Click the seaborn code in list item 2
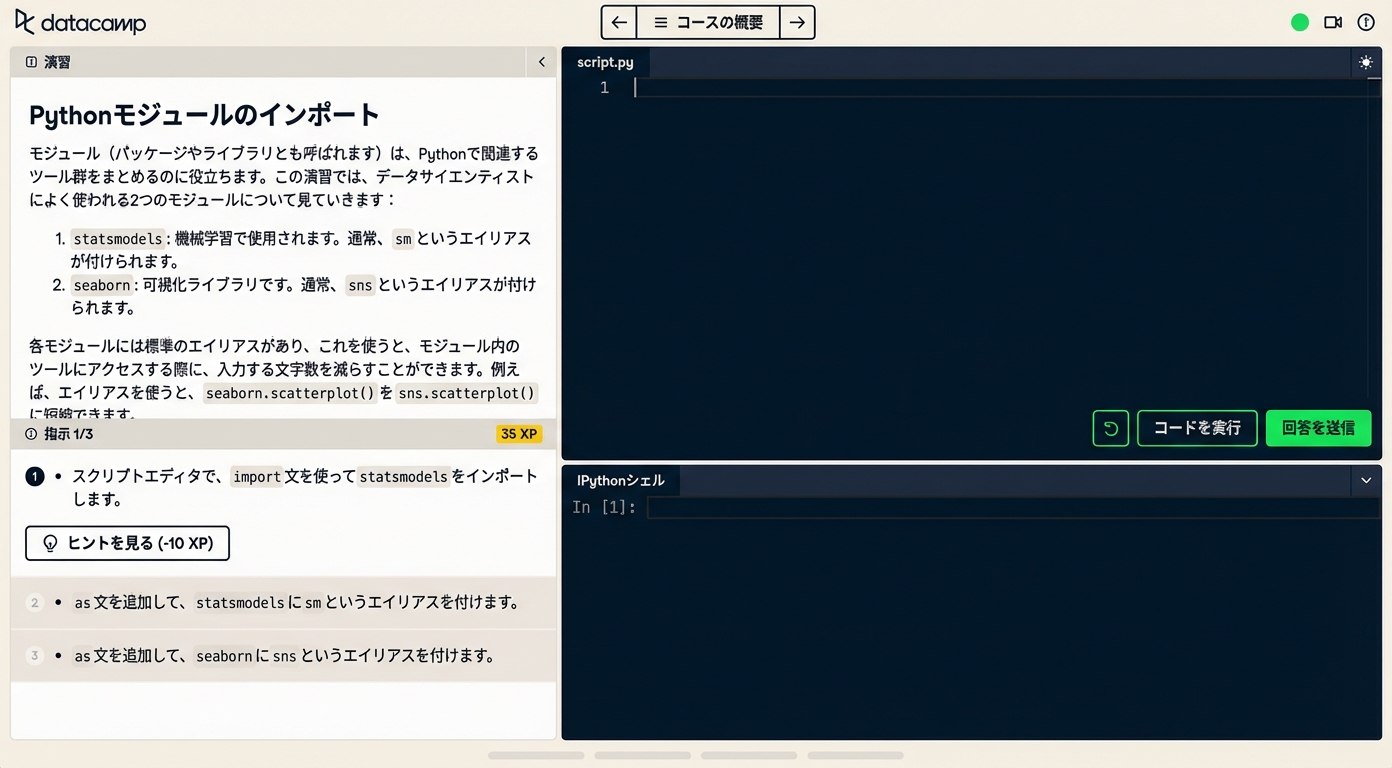 102,285
